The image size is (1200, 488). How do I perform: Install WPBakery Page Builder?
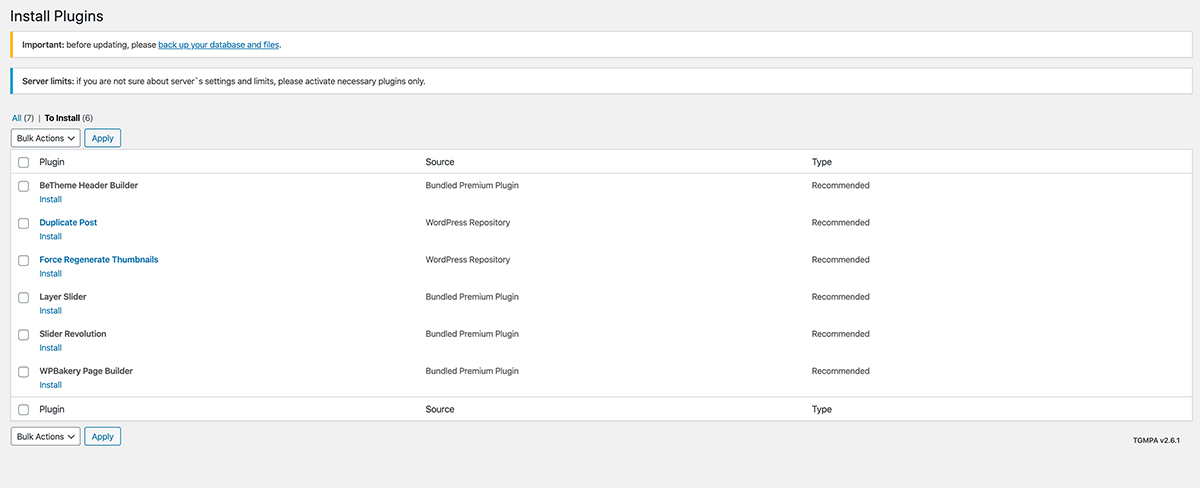tap(50, 385)
